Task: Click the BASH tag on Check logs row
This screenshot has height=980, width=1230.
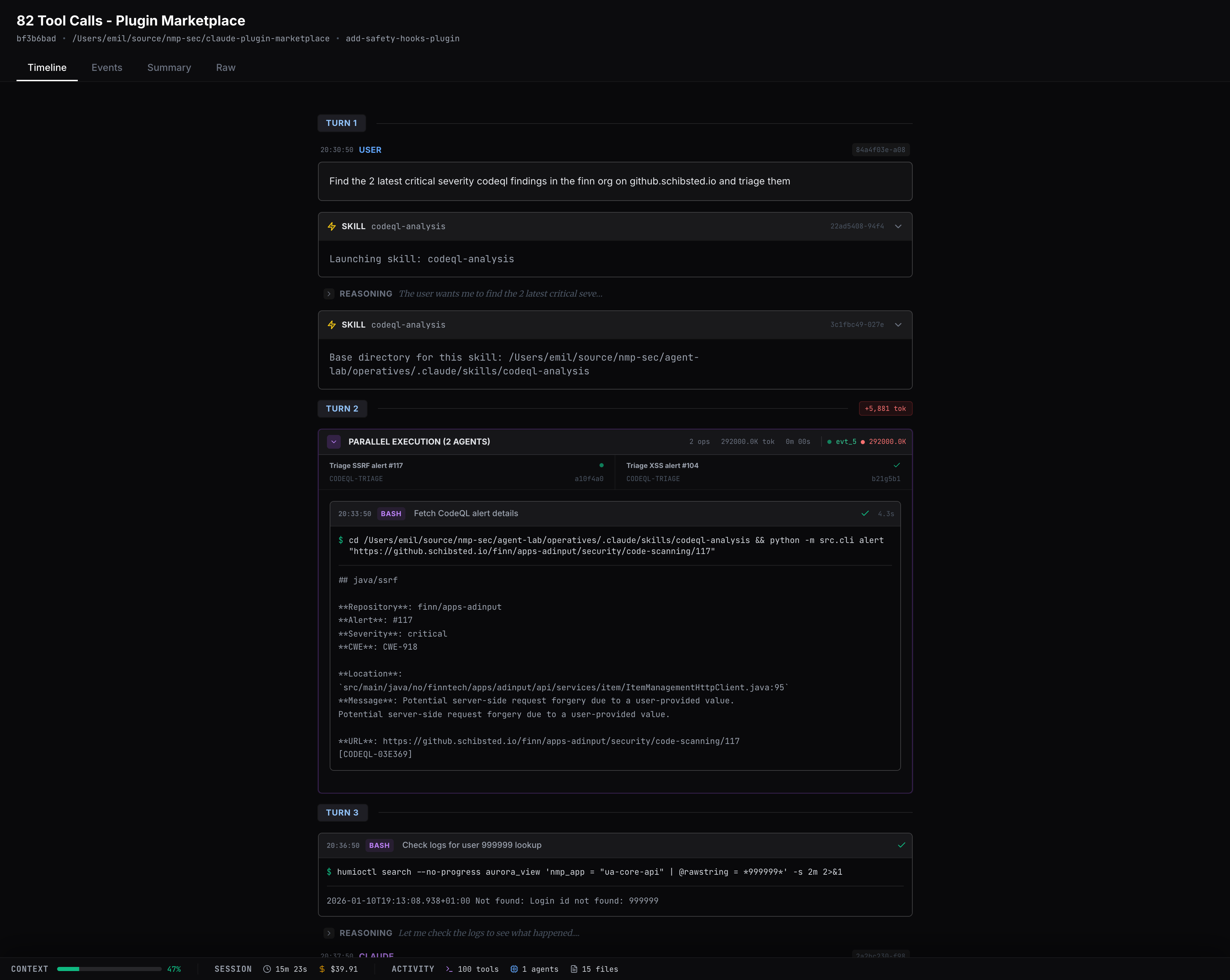Action: 379,845
